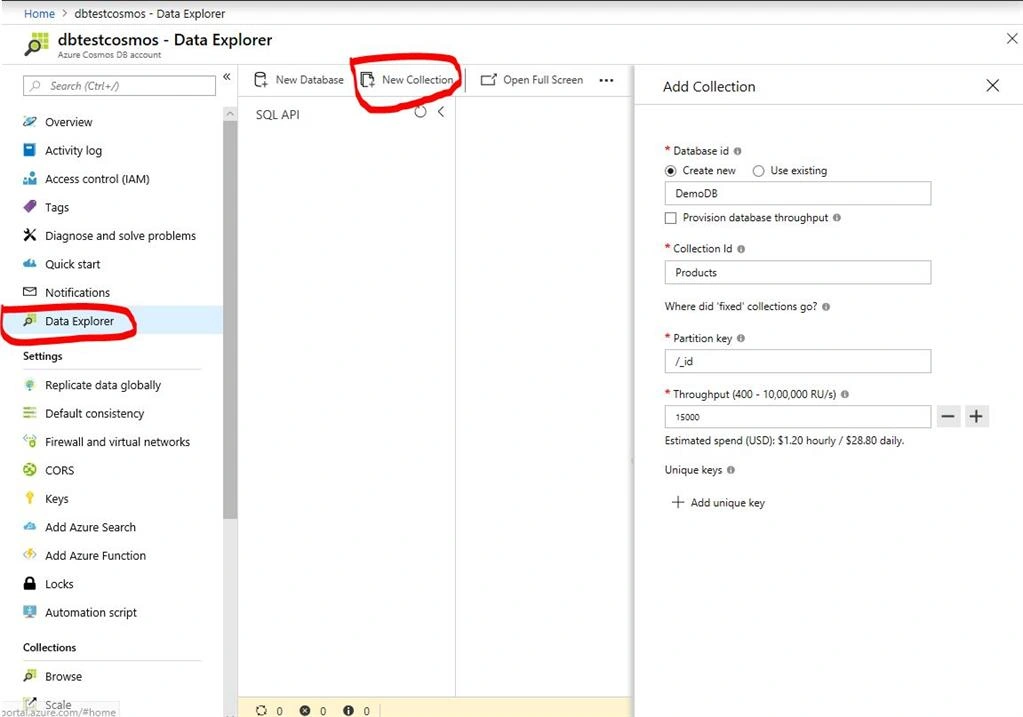Click the Collection Id field containing Products
This screenshot has width=1023, height=717.
click(x=797, y=272)
